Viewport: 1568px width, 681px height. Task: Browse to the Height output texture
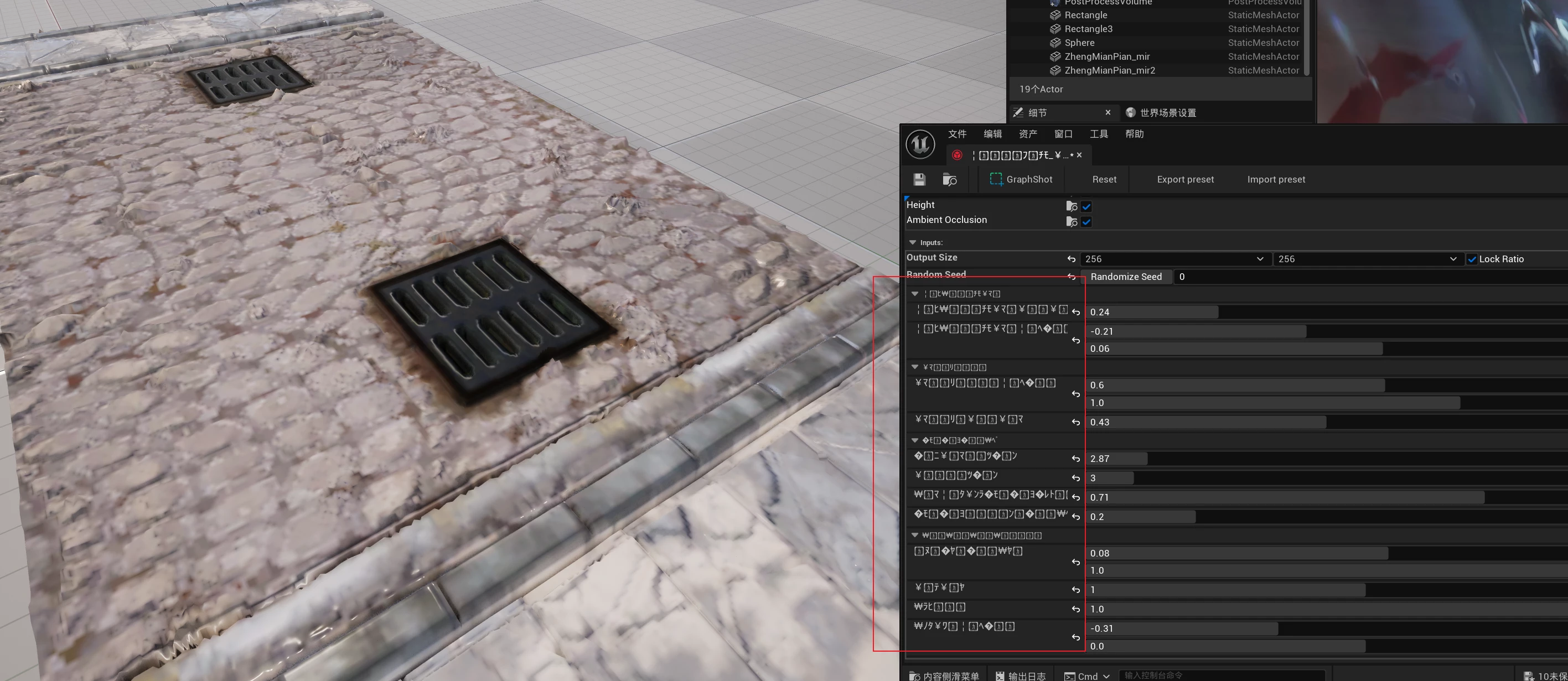tap(1072, 206)
